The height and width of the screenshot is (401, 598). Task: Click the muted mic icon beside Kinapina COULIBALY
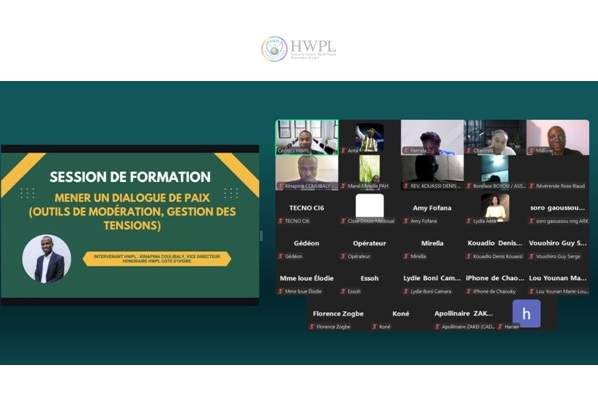click(281, 186)
